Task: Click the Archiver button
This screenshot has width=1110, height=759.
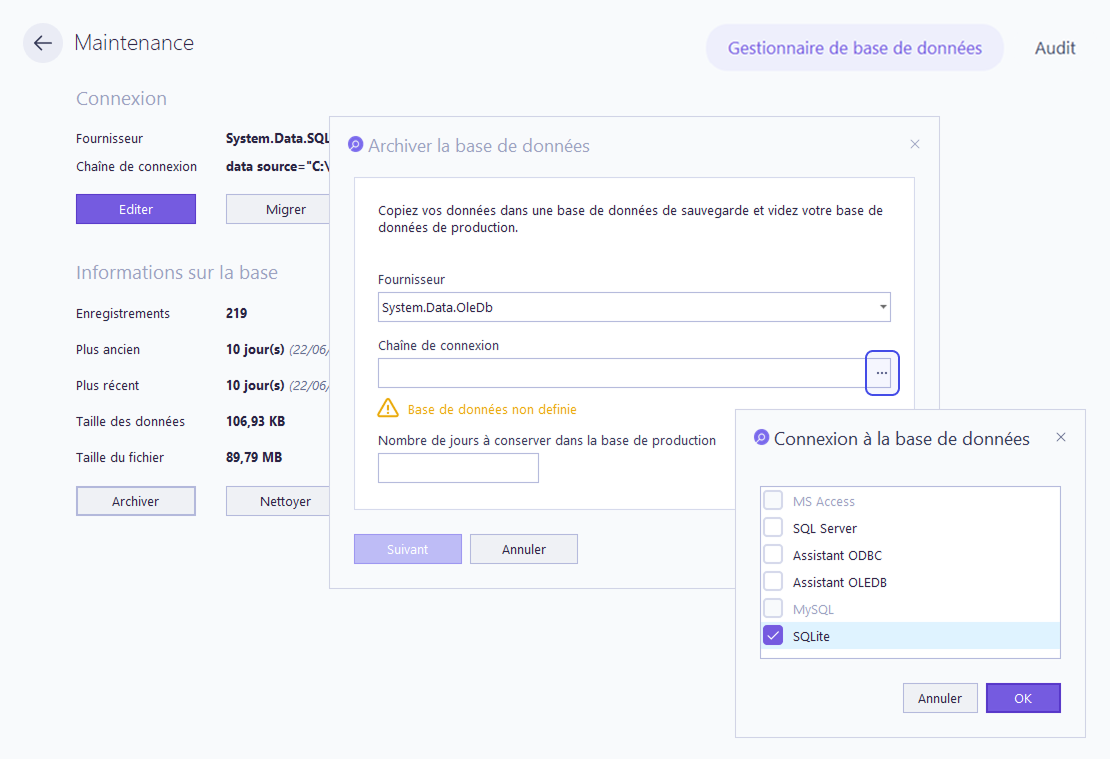Action: pyautogui.click(x=136, y=501)
